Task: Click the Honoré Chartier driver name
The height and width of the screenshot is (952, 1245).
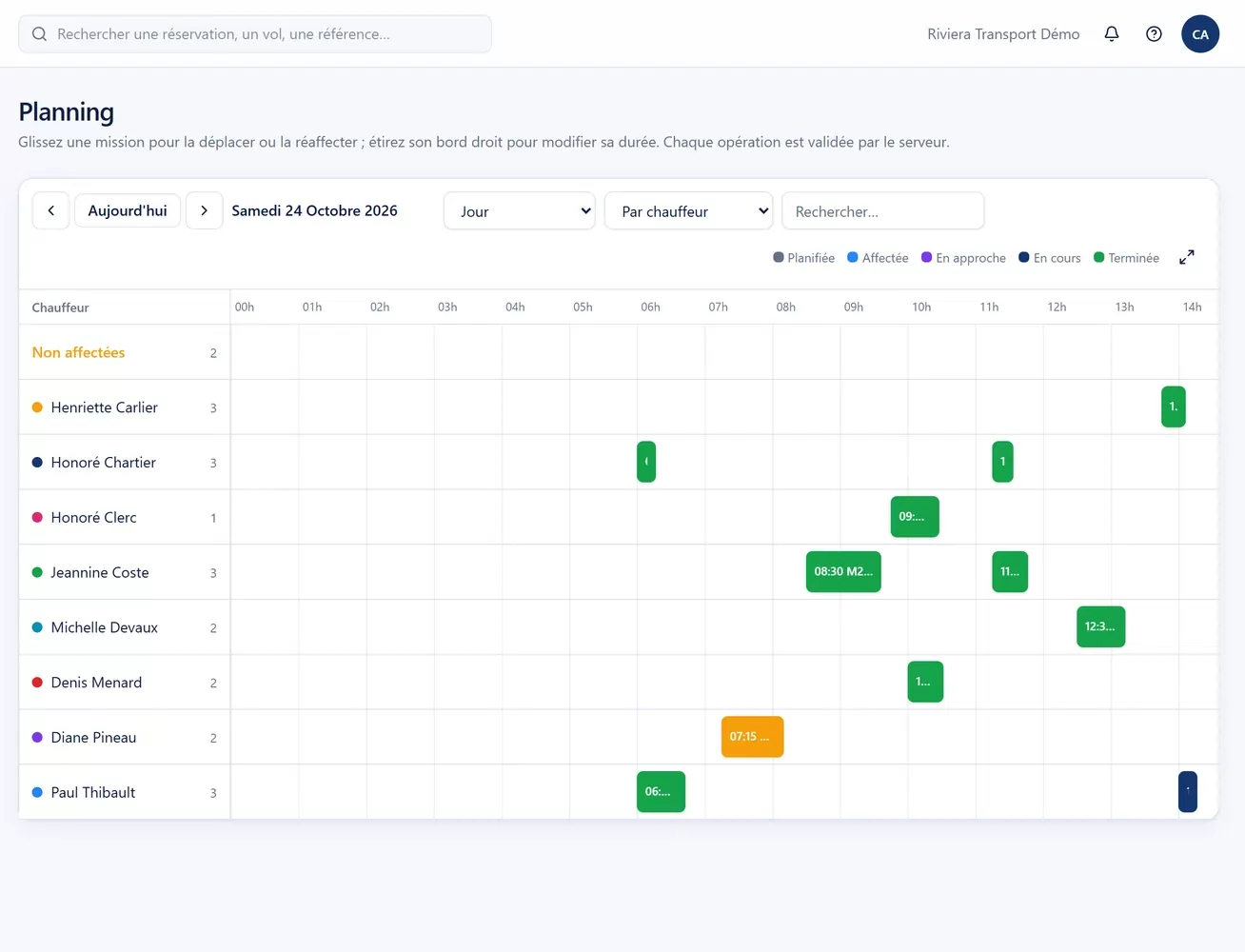Action: [x=104, y=463]
